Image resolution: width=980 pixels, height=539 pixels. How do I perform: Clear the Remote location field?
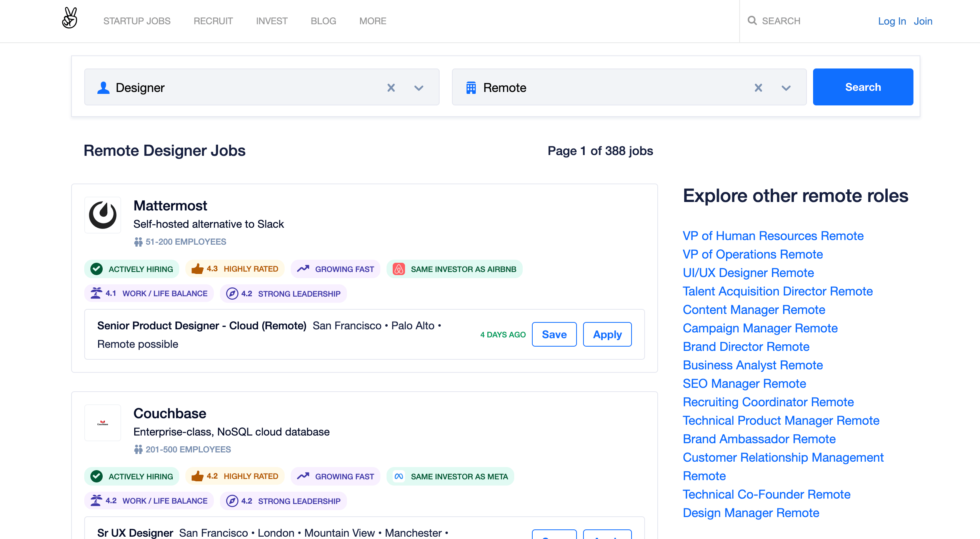[x=758, y=88]
